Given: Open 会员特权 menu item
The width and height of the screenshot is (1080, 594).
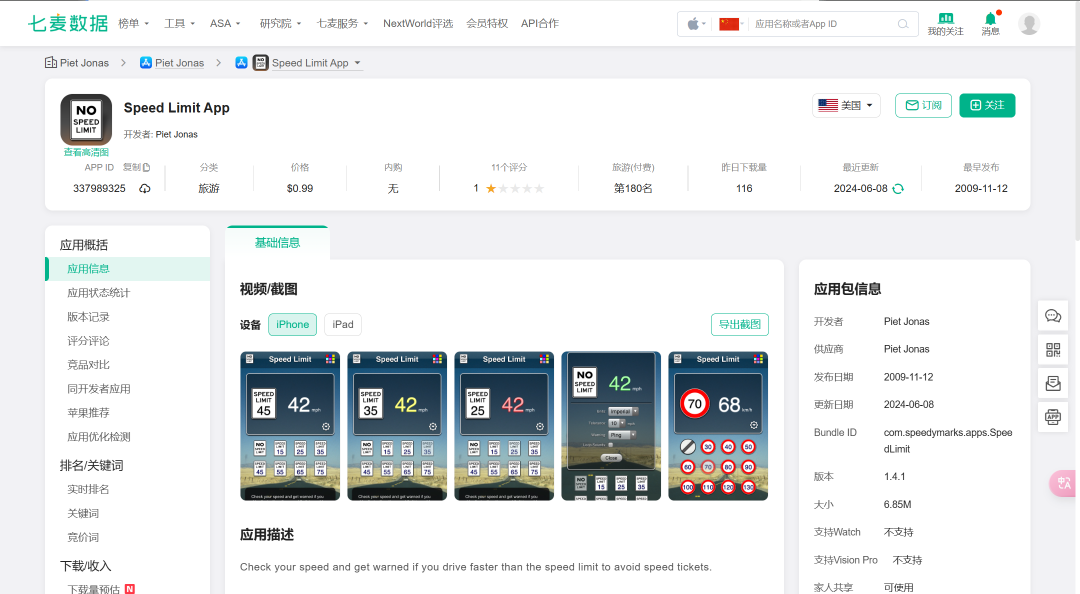Looking at the screenshot, I should click(487, 23).
